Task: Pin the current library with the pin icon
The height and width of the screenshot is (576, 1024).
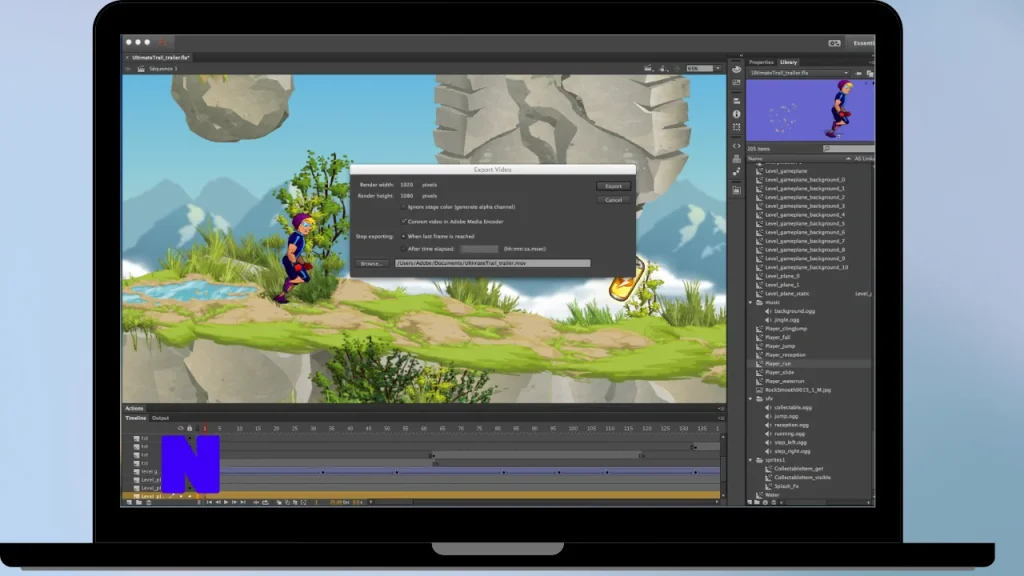Action: click(859, 73)
